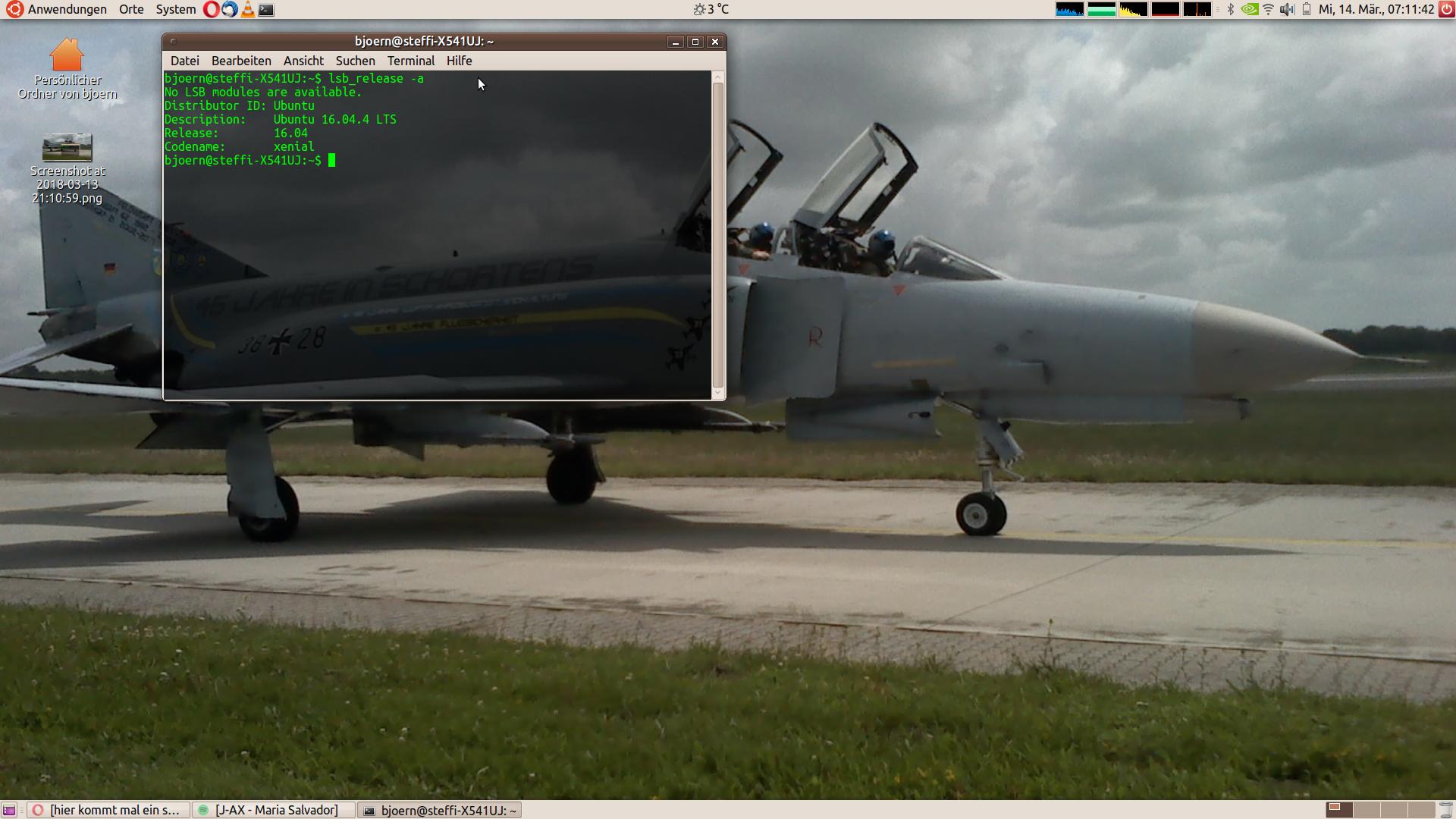This screenshot has width=1456, height=819.
Task: Launch Opera browser from top panel
Action: [x=212, y=10]
